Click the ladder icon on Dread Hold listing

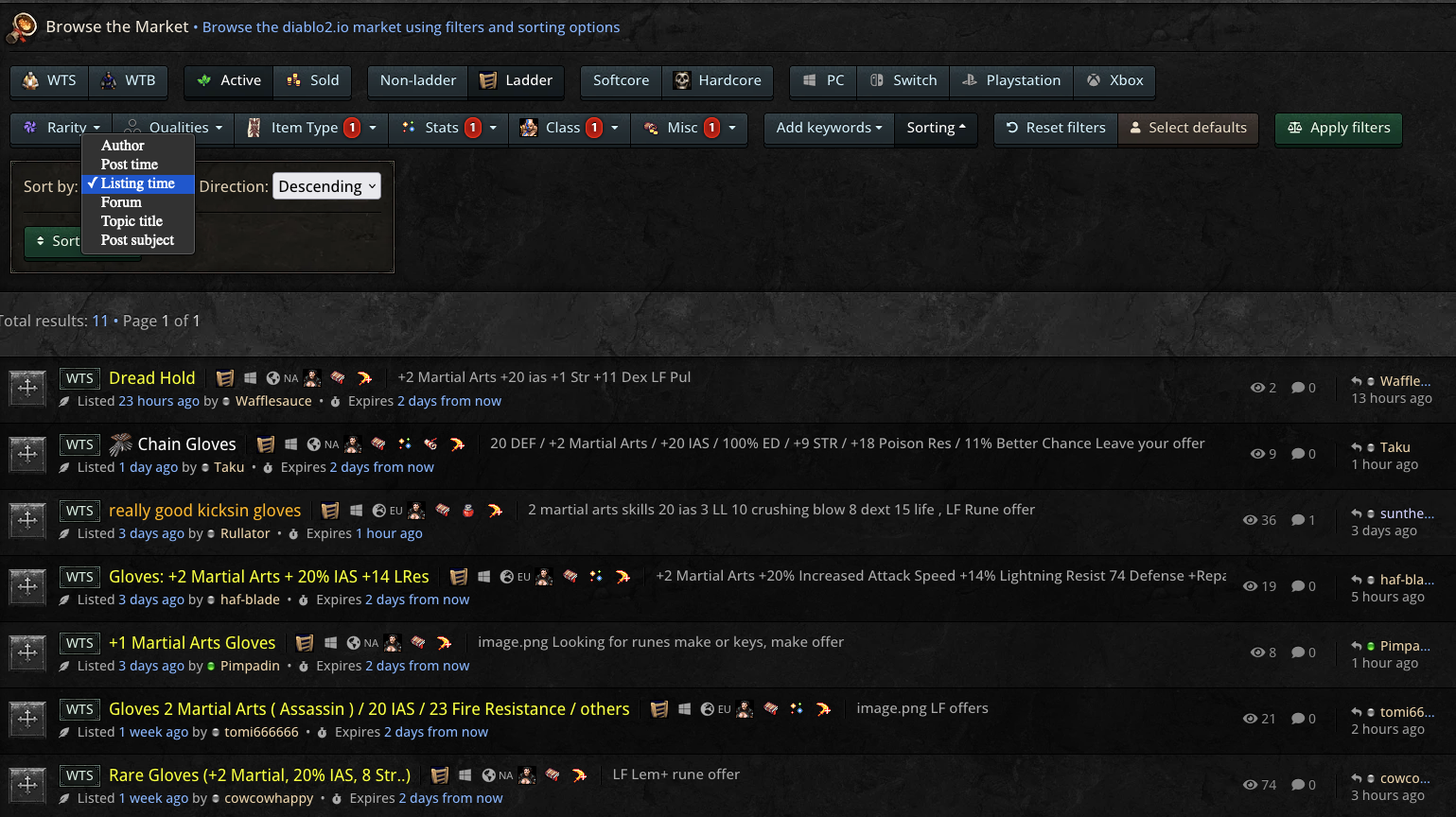click(x=225, y=378)
